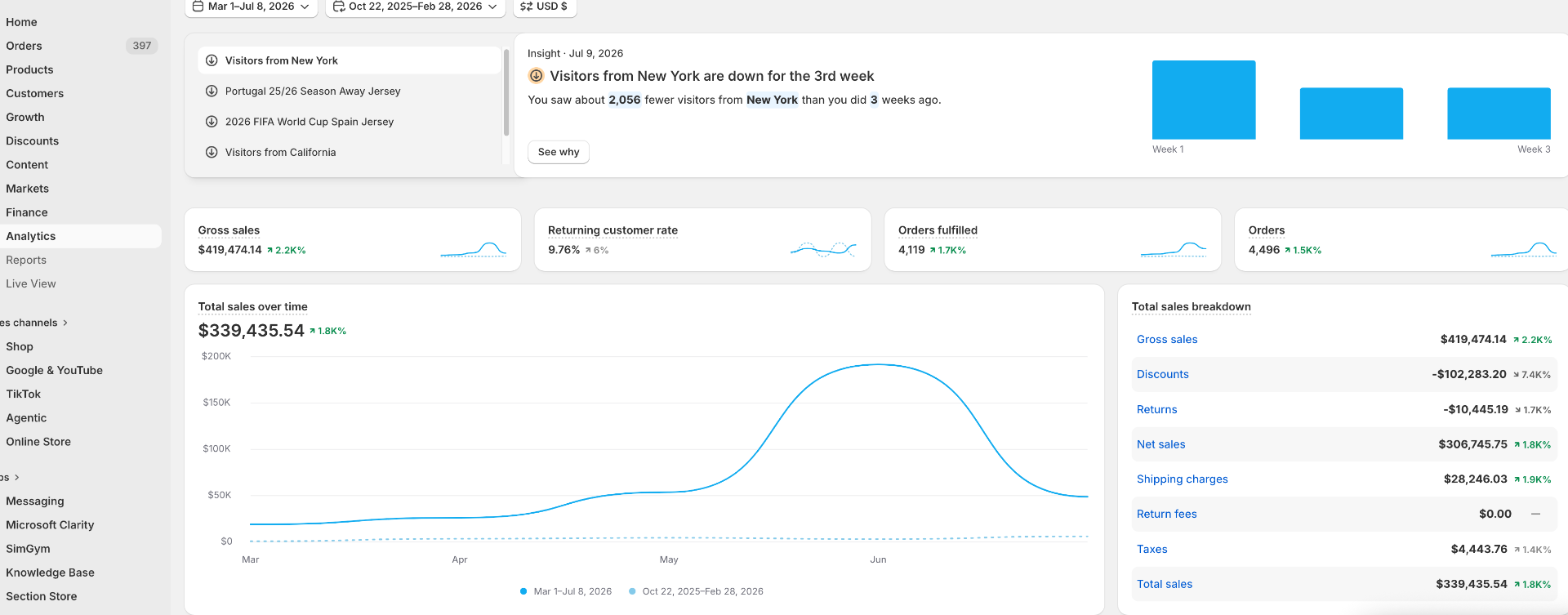Click the See why button
1568x615 pixels.
tap(559, 152)
